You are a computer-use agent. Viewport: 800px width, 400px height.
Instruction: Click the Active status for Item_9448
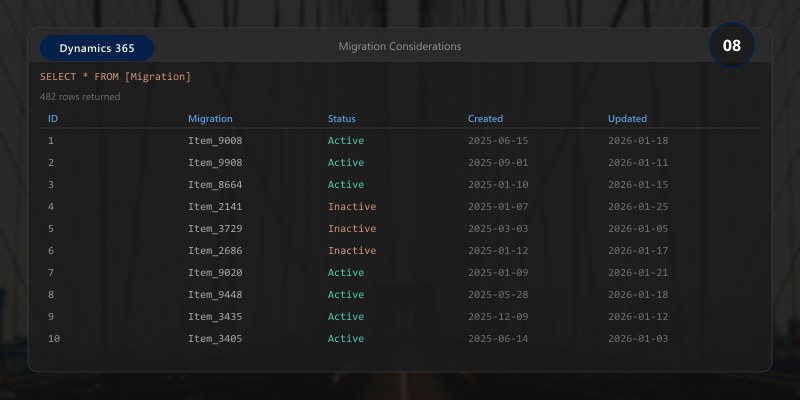pyautogui.click(x=345, y=294)
